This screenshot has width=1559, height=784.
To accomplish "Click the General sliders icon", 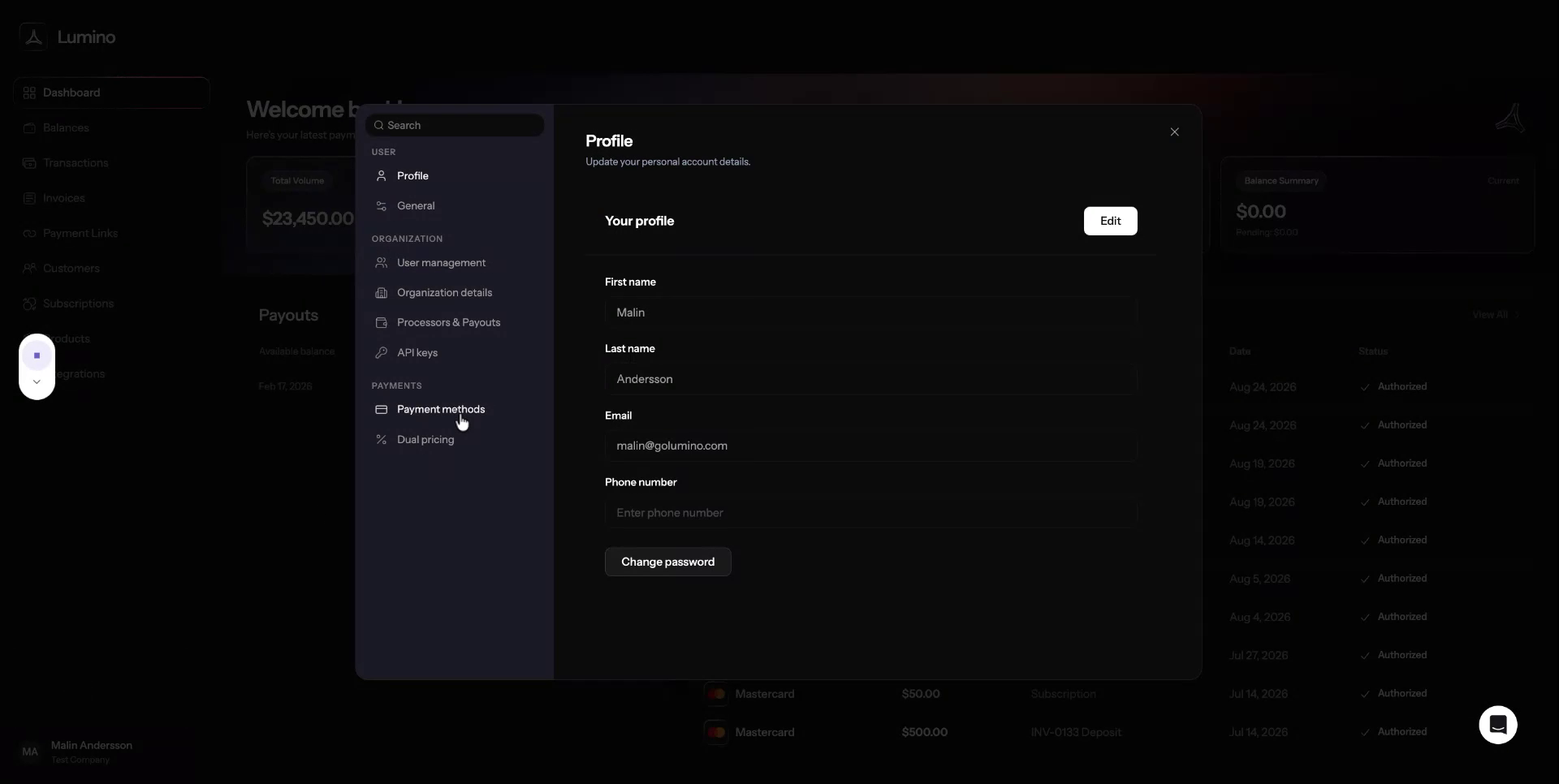I will click(x=381, y=206).
